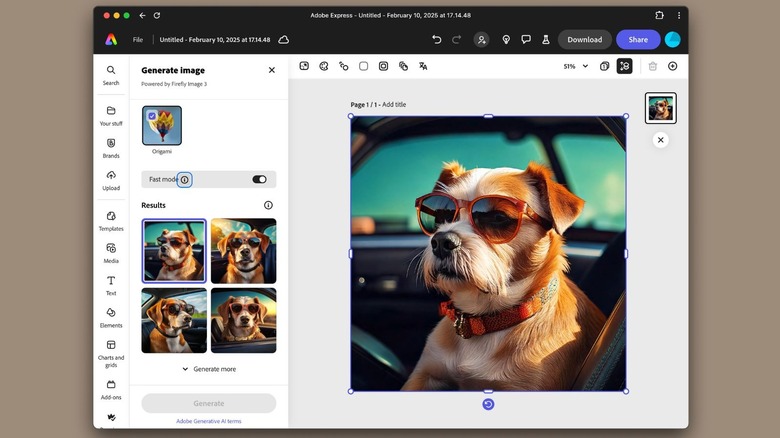
Task: Open Adobe Generative AI terms link
Action: pyautogui.click(x=208, y=421)
